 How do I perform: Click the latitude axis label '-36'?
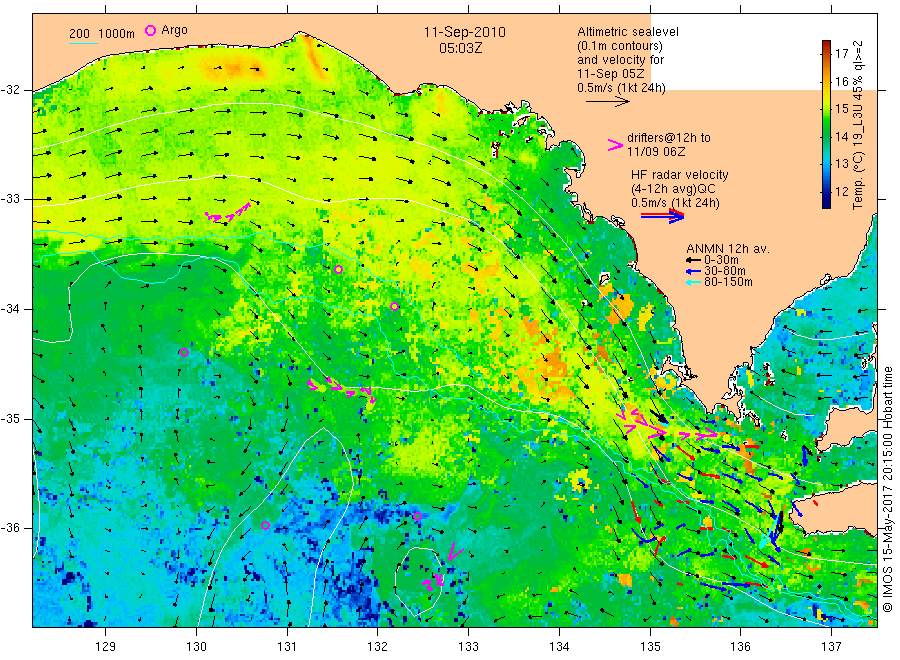11,527
